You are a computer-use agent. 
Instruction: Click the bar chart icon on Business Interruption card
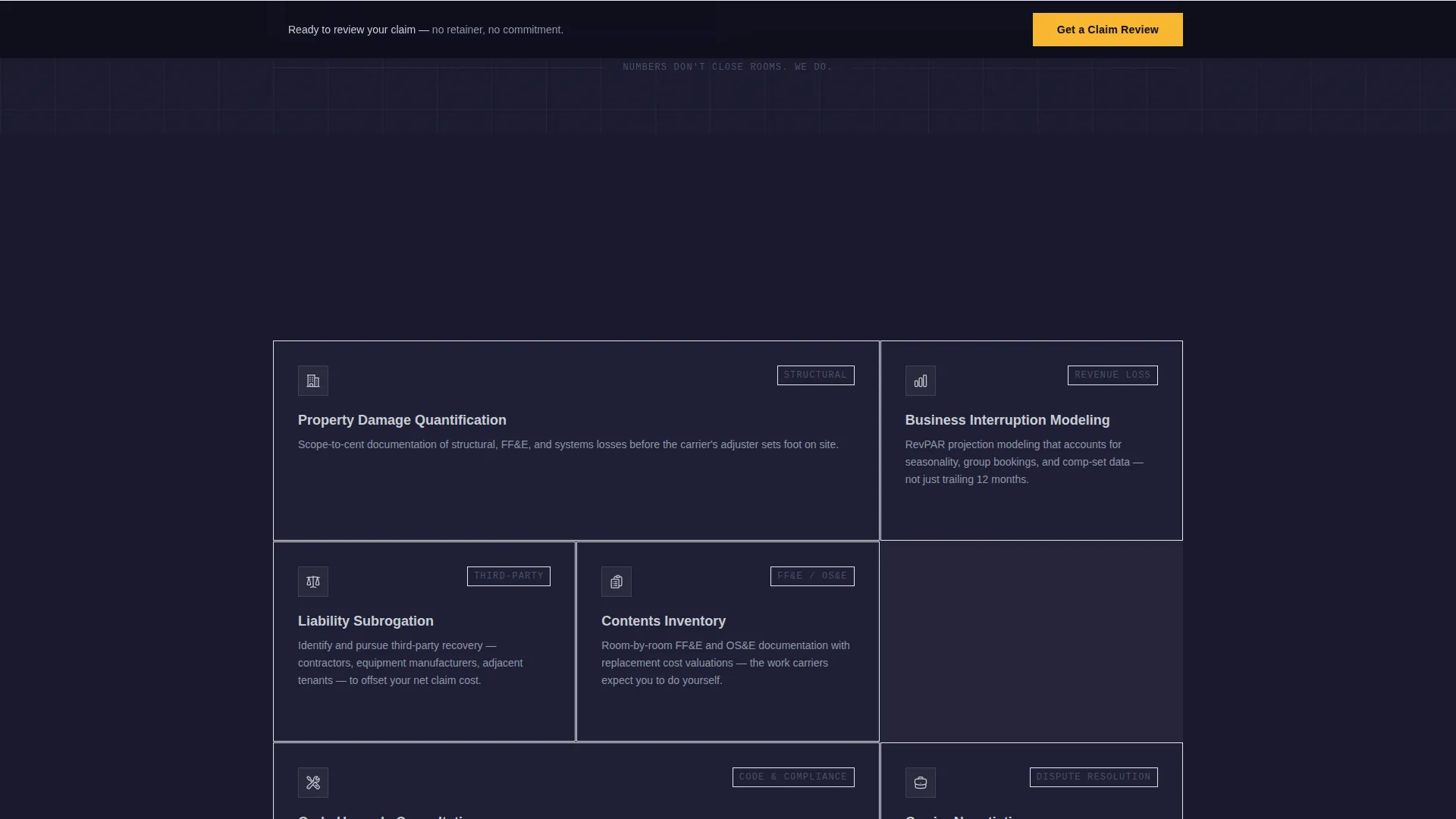pyautogui.click(x=920, y=381)
